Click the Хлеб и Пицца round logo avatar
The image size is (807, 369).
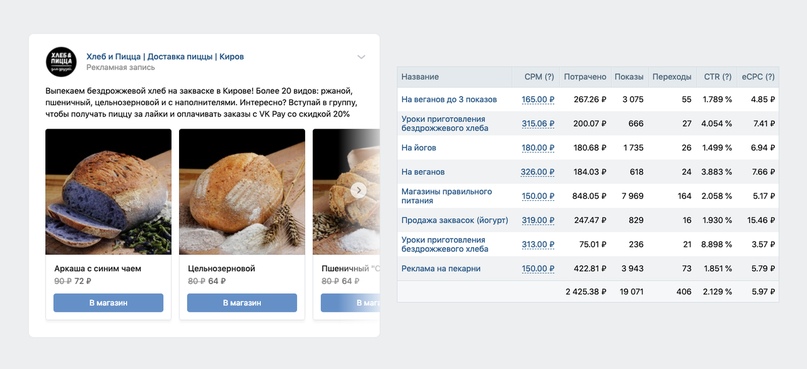pos(61,62)
